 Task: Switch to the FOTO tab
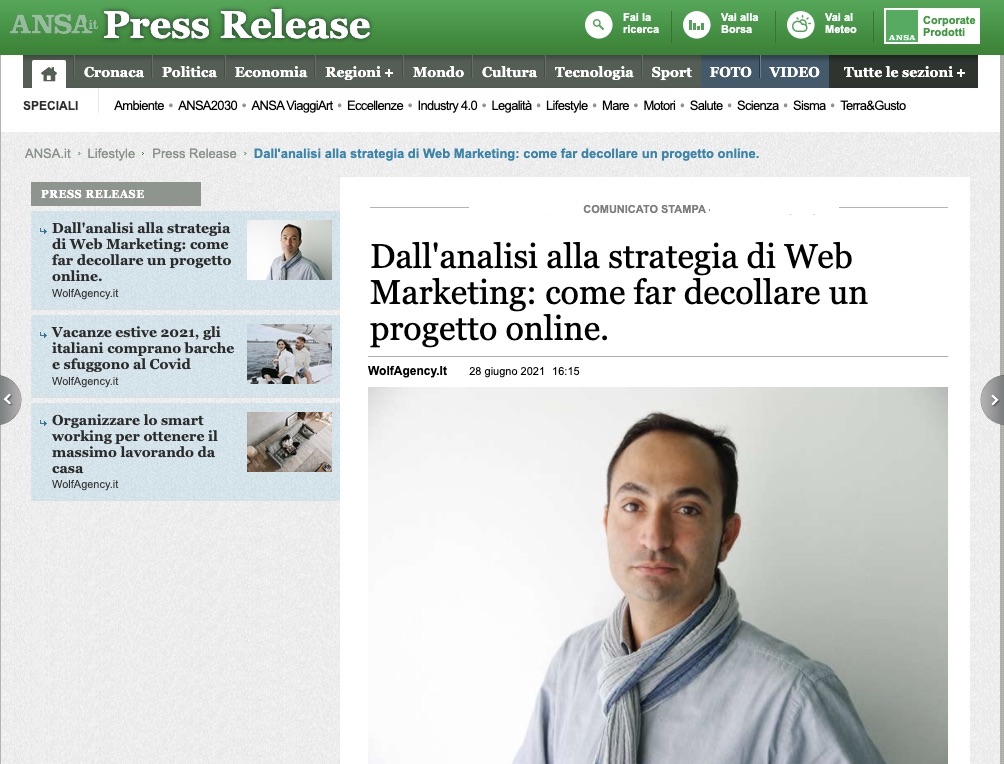pos(730,72)
